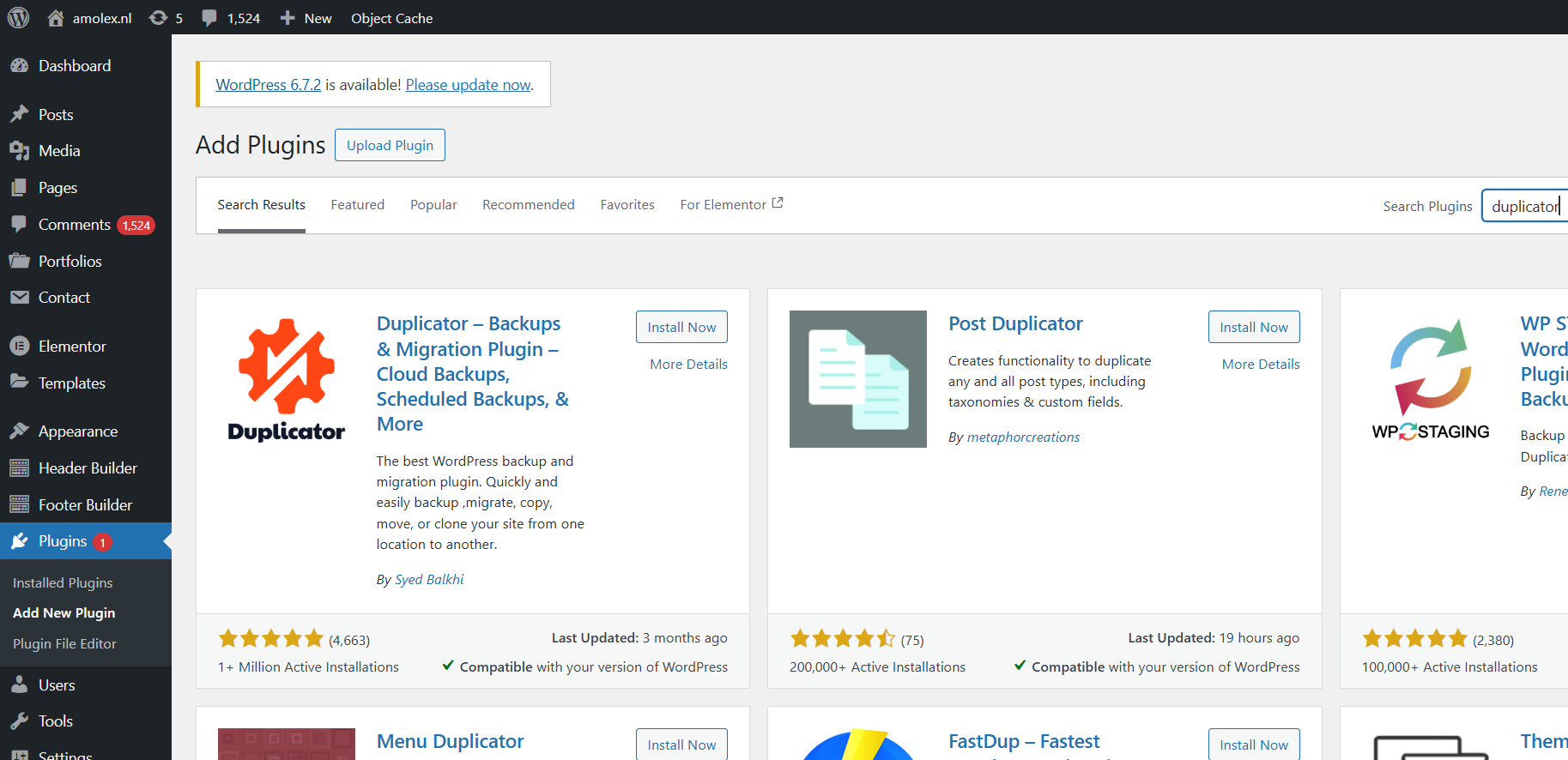Click the Footer Builder icon

point(19,504)
